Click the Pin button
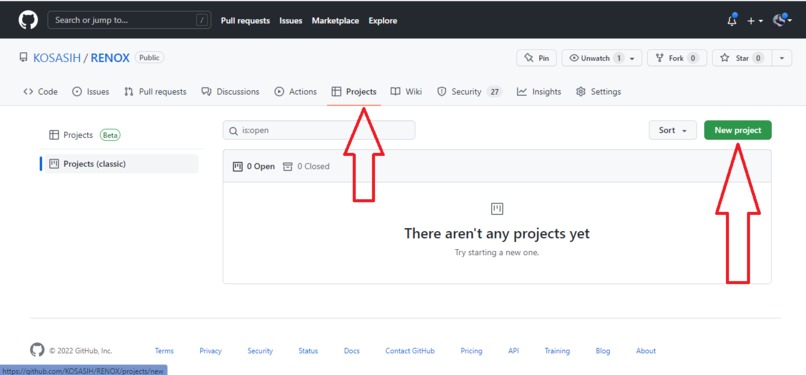Image resolution: width=806 pixels, height=375 pixels. 537,58
